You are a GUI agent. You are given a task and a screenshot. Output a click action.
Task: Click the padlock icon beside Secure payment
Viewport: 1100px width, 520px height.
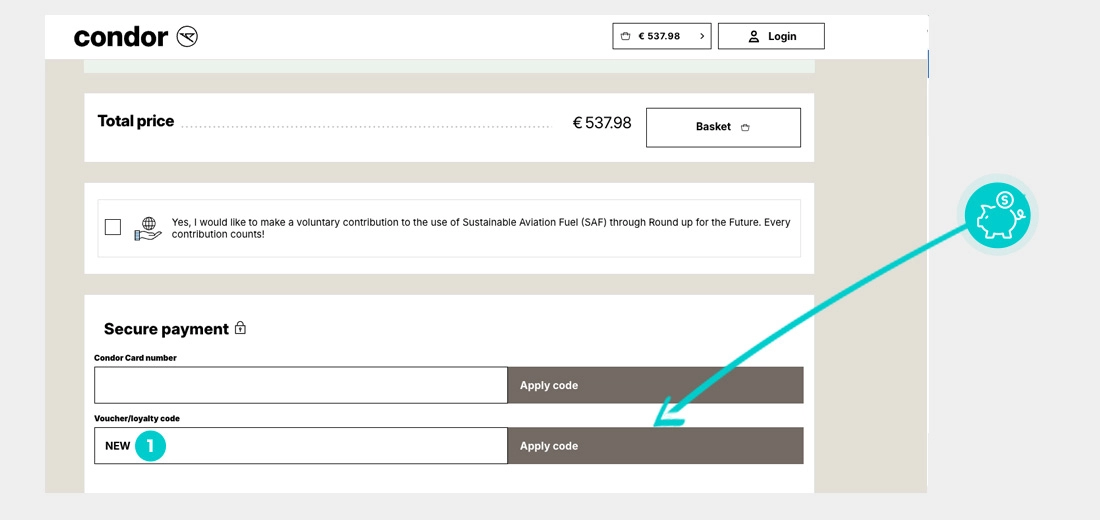pyautogui.click(x=241, y=328)
